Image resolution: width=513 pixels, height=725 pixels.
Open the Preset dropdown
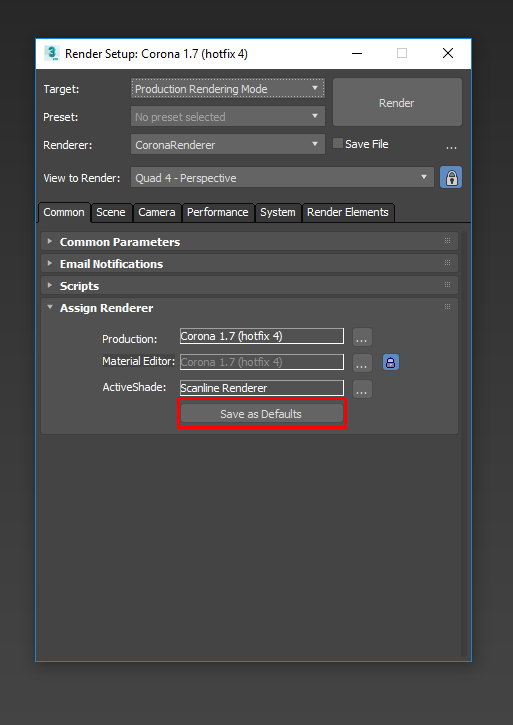click(x=228, y=117)
